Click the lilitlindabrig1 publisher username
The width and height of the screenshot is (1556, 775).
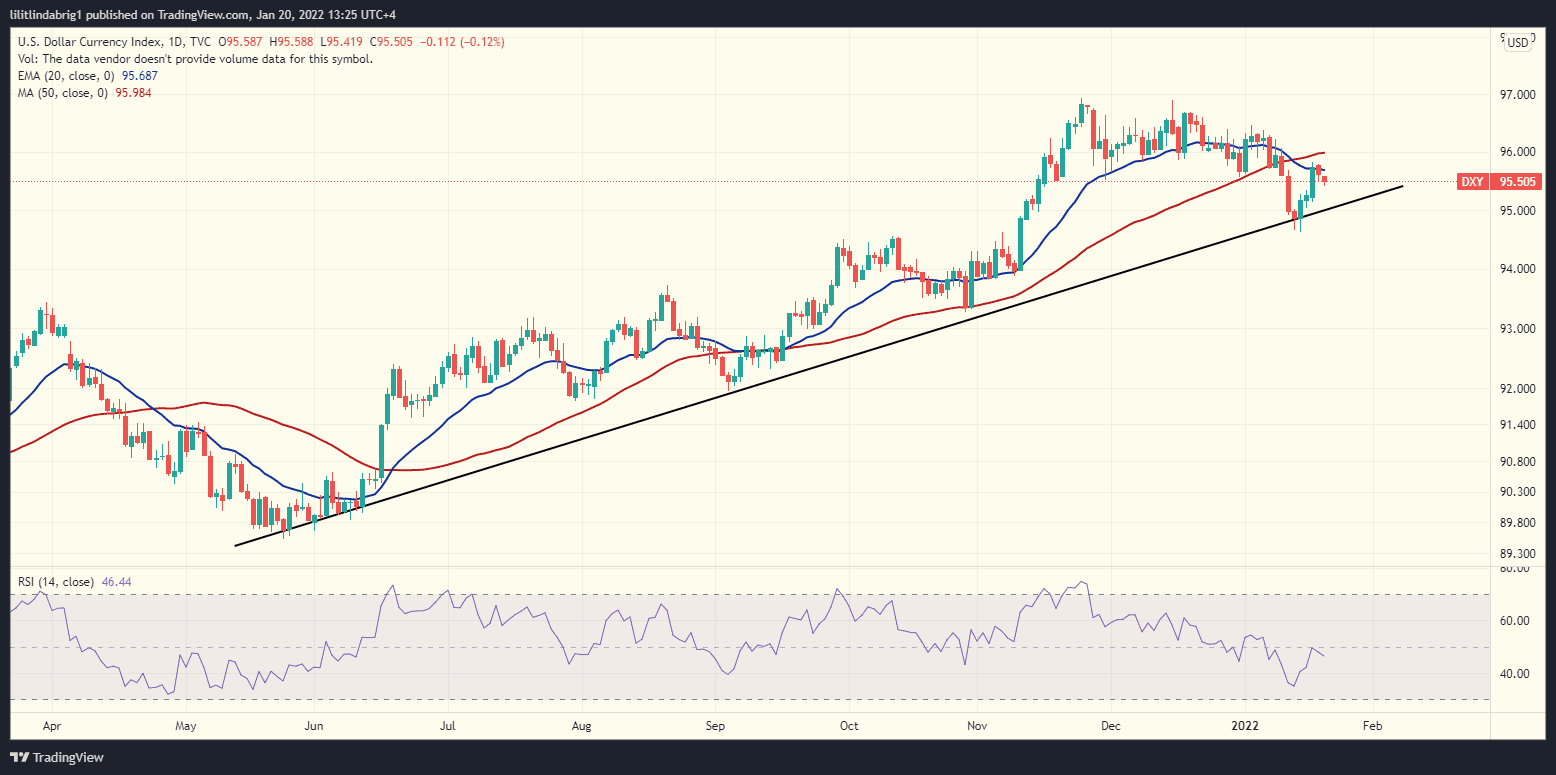(48, 14)
